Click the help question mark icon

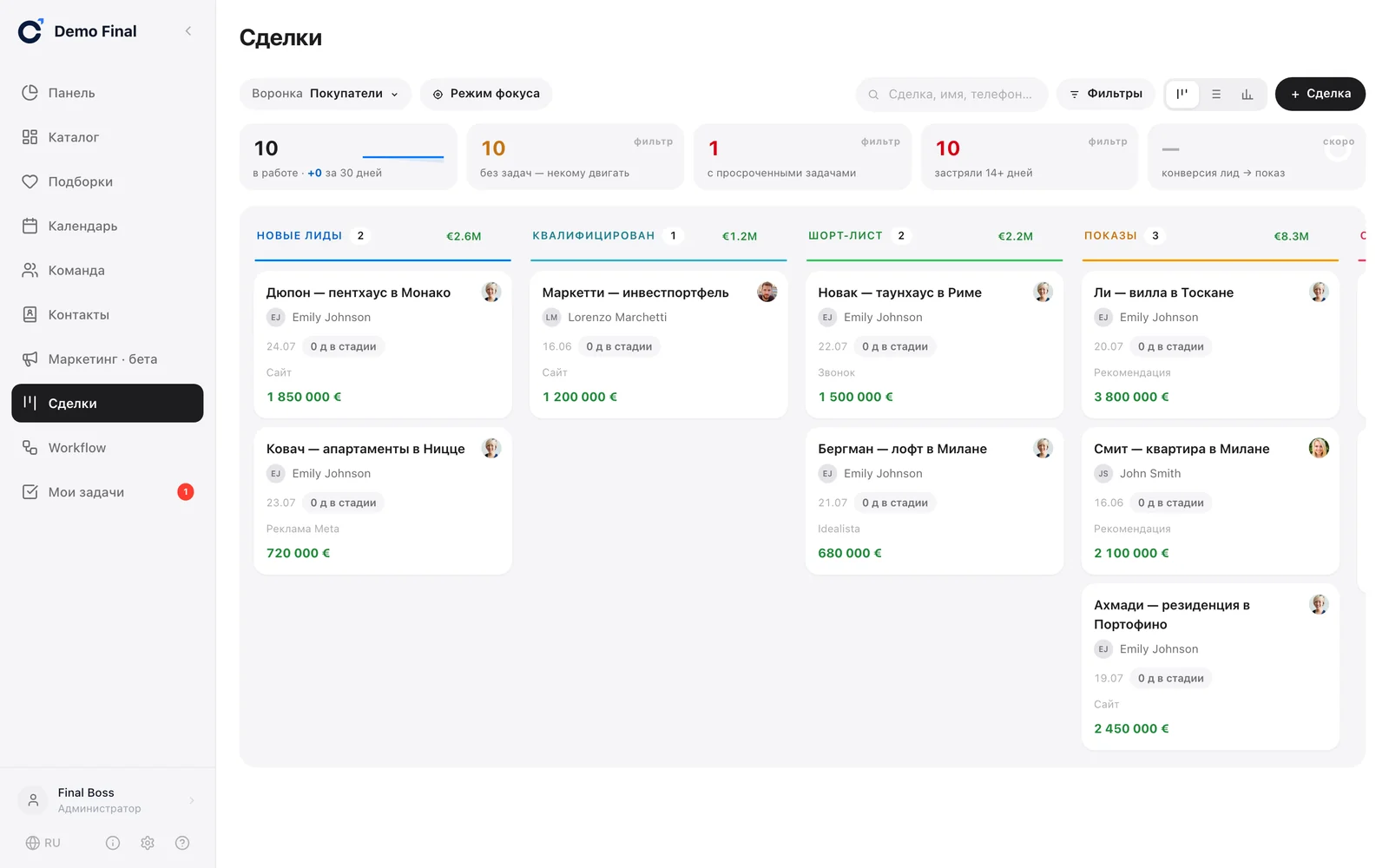pyautogui.click(x=182, y=843)
